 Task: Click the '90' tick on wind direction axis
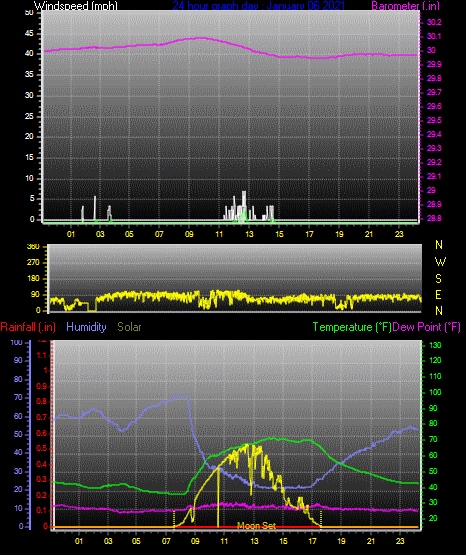(35, 294)
